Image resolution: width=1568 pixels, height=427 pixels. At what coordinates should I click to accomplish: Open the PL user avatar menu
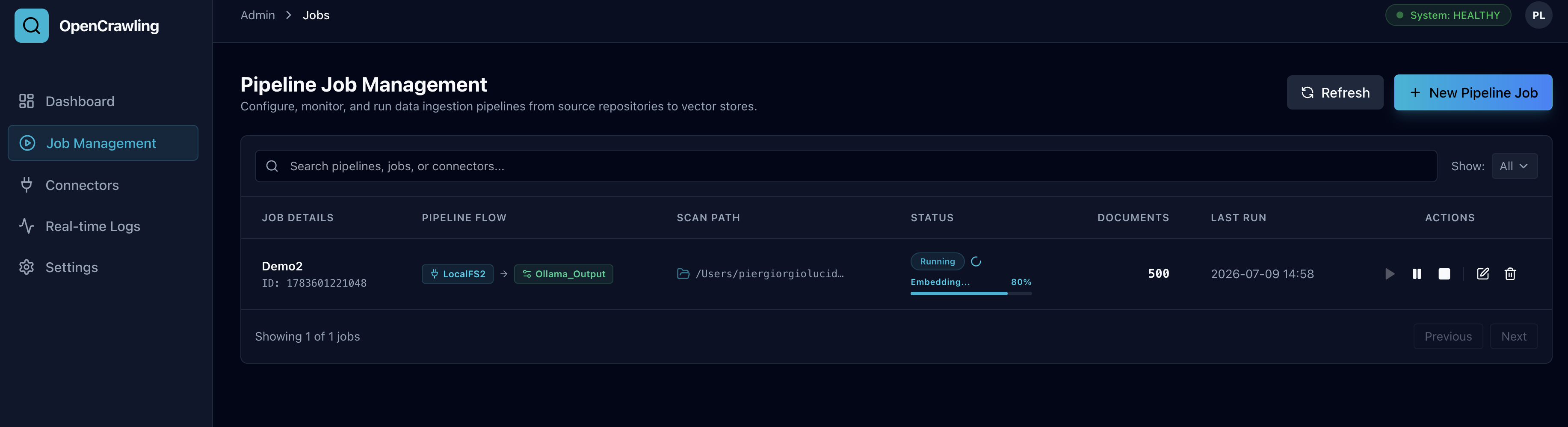pyautogui.click(x=1538, y=15)
